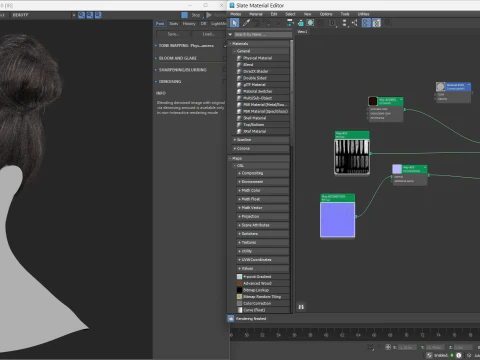The width and height of the screenshot is (480, 360).
Task: Expand the Math Color category
Action: click(239, 190)
